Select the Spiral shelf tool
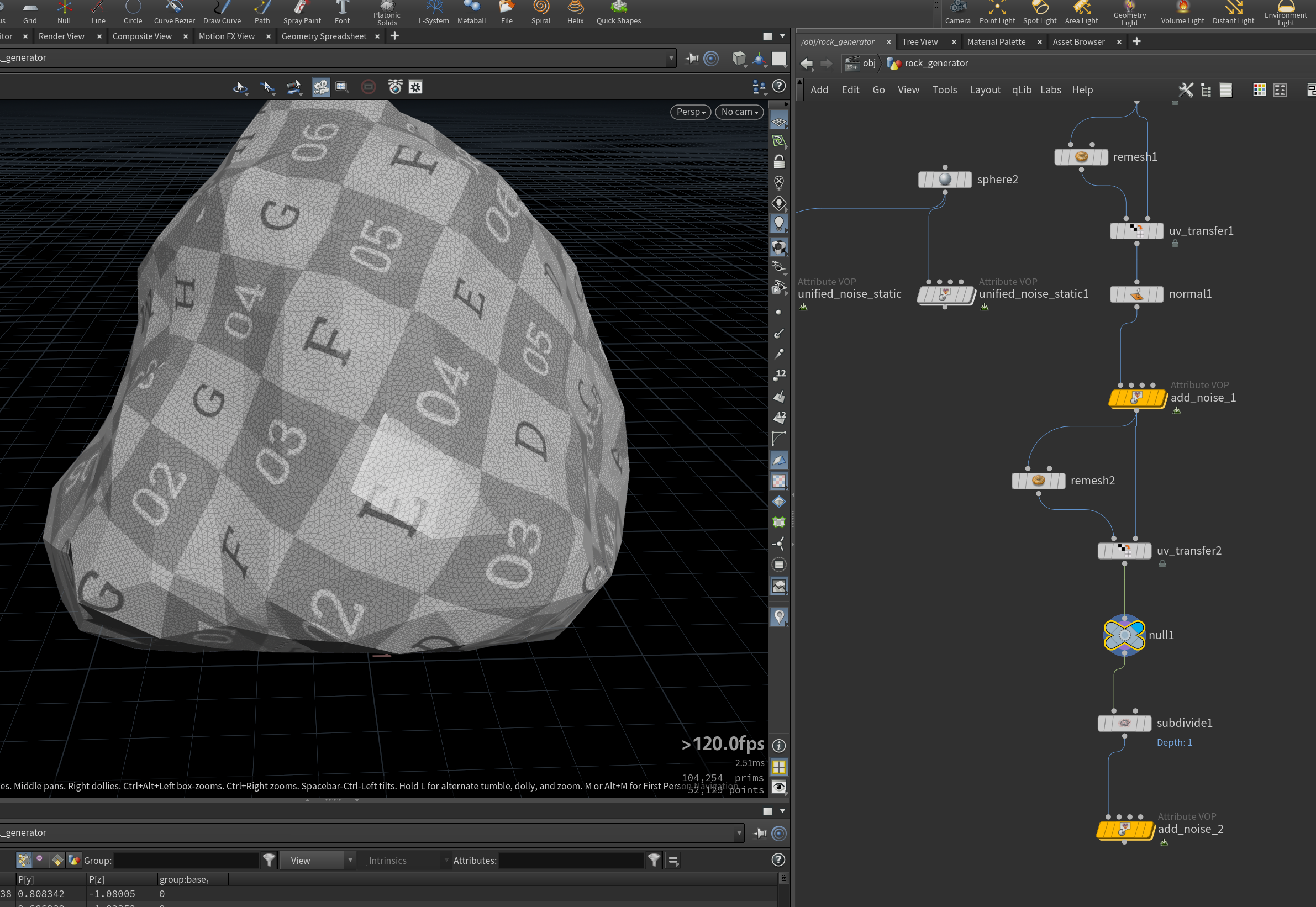1316x907 pixels. [x=541, y=13]
